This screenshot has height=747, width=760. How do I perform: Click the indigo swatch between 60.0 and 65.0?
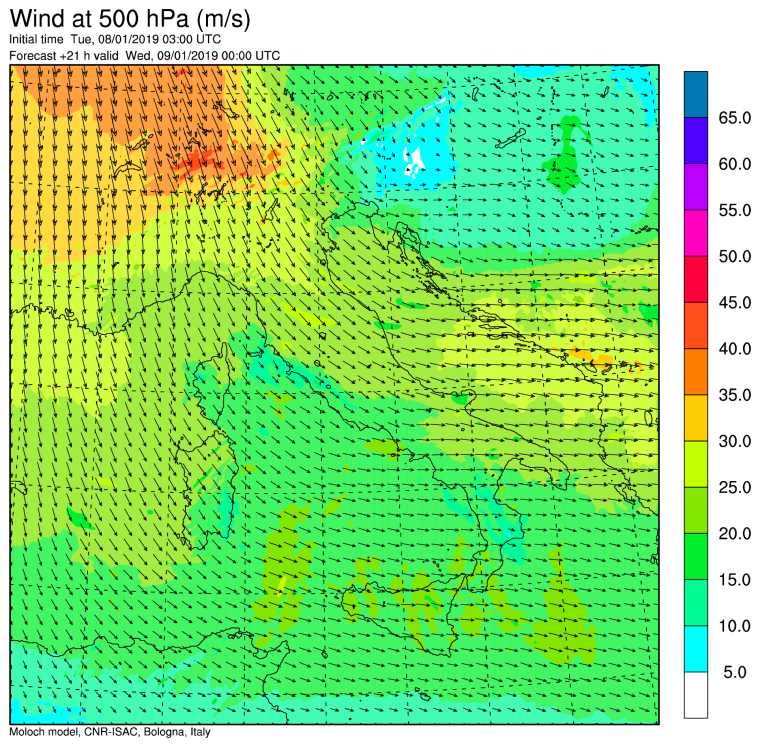point(696,141)
